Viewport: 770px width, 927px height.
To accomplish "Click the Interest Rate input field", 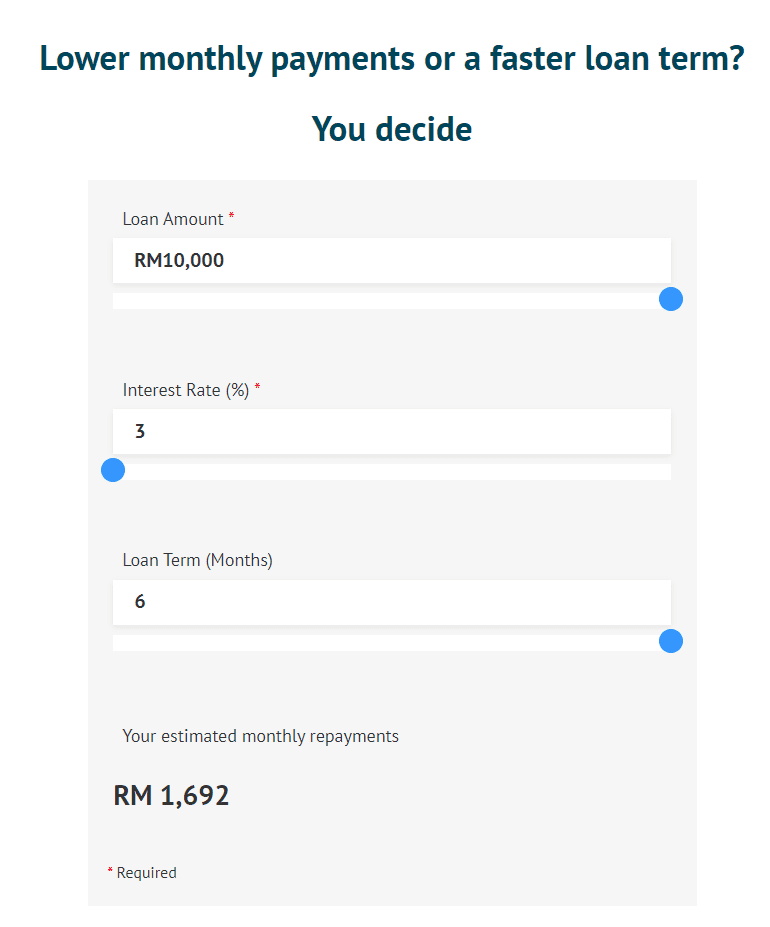I will [x=391, y=432].
